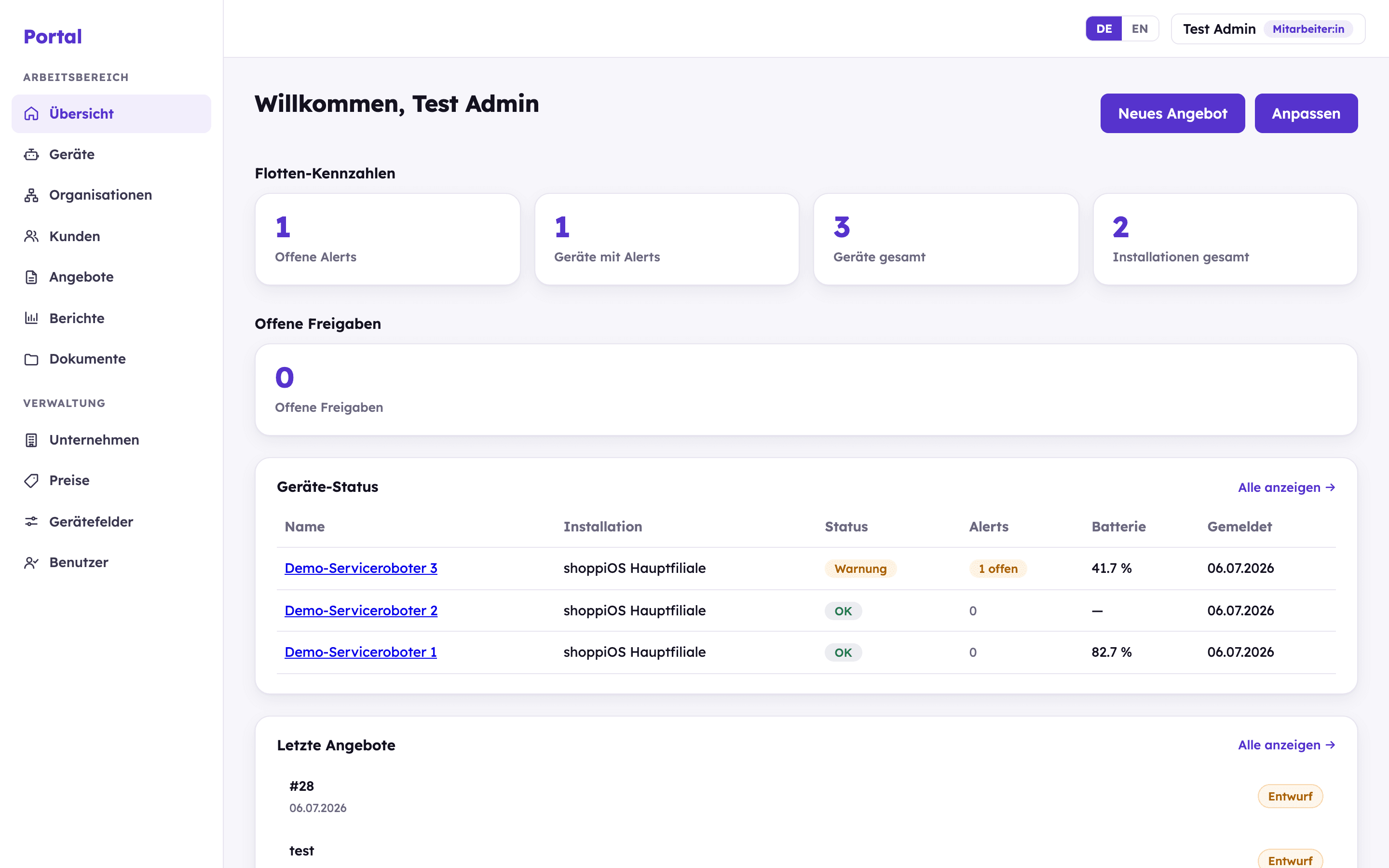Click the Alerts column header
This screenshot has width=1389, height=868.
pos(988,527)
